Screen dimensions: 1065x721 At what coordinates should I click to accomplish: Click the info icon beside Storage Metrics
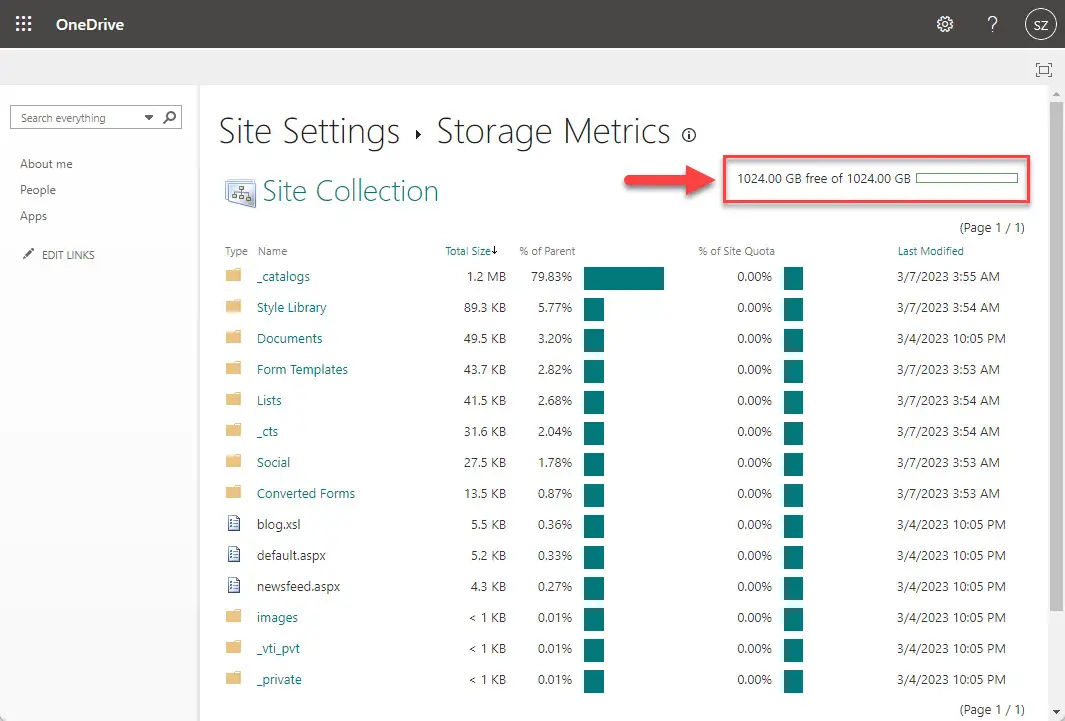click(688, 135)
